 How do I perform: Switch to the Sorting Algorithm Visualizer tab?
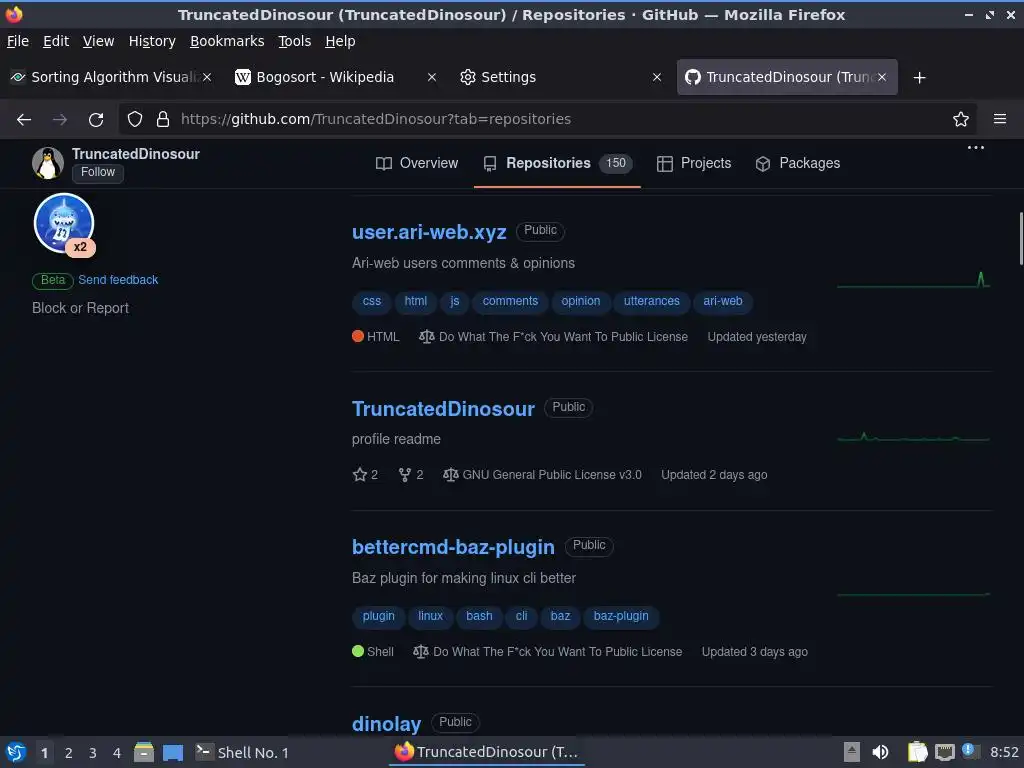[110, 78]
